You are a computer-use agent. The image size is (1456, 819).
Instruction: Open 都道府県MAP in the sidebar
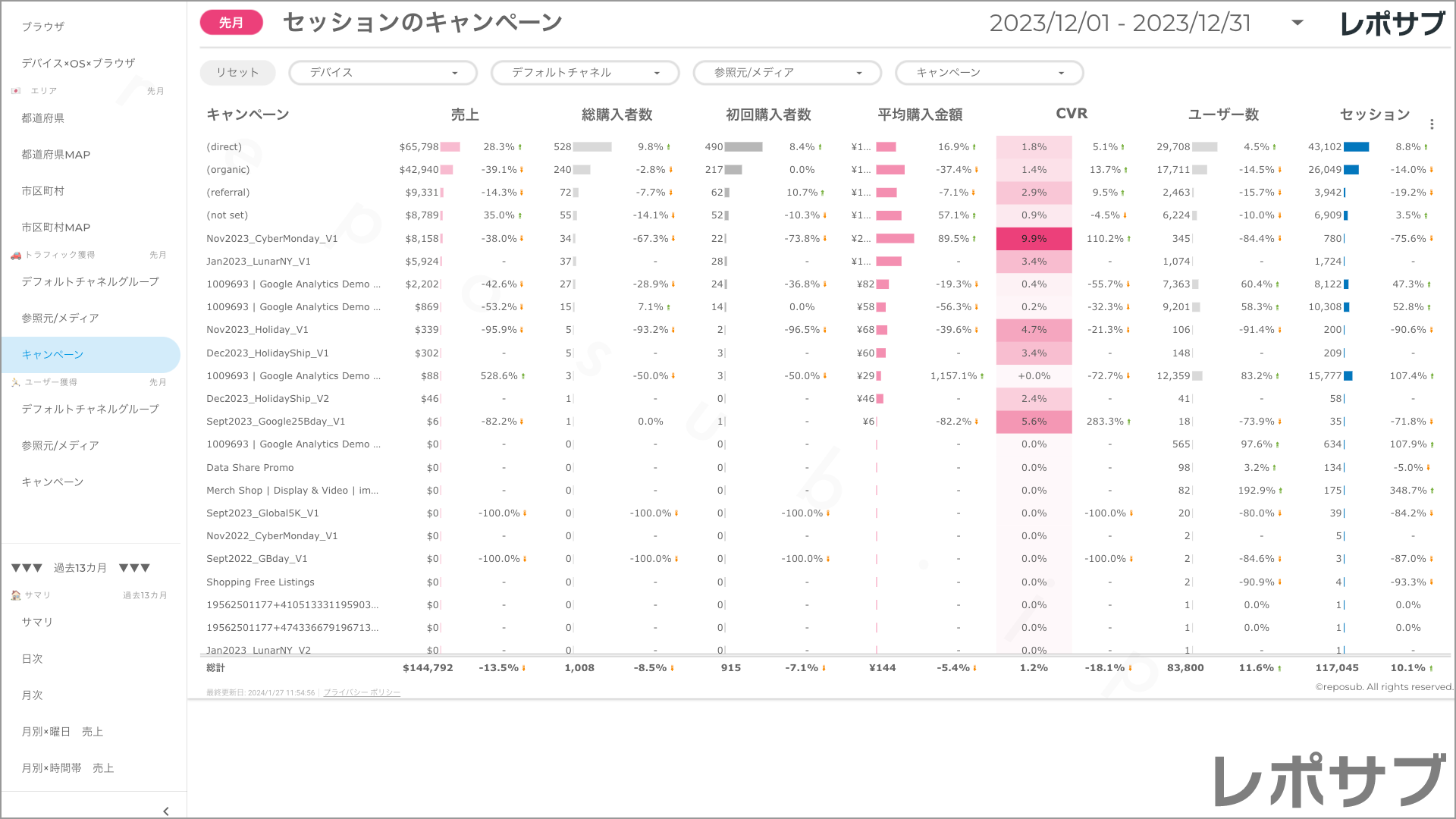pos(56,155)
